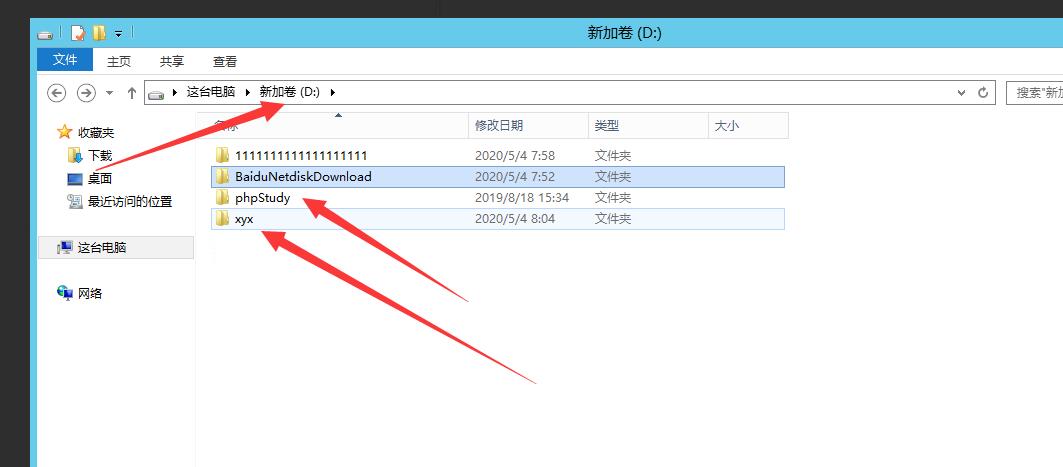This screenshot has height=467, width=1063.
Task: Refresh the address bar location
Action: coord(983,92)
